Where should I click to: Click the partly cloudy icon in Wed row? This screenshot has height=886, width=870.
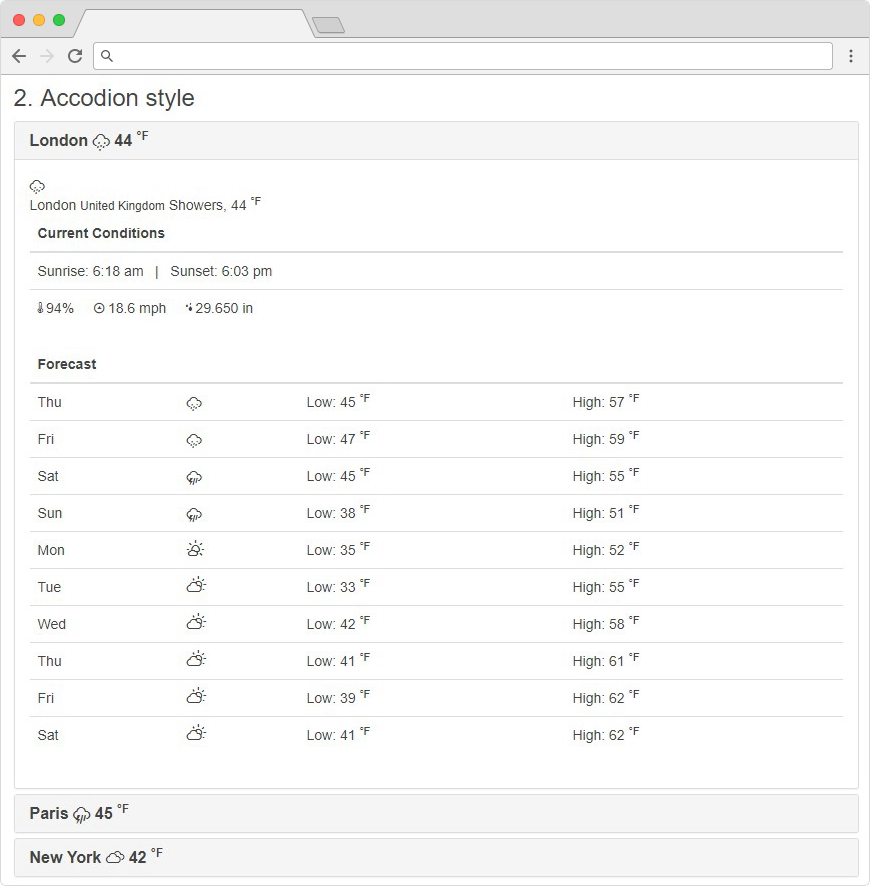196,622
